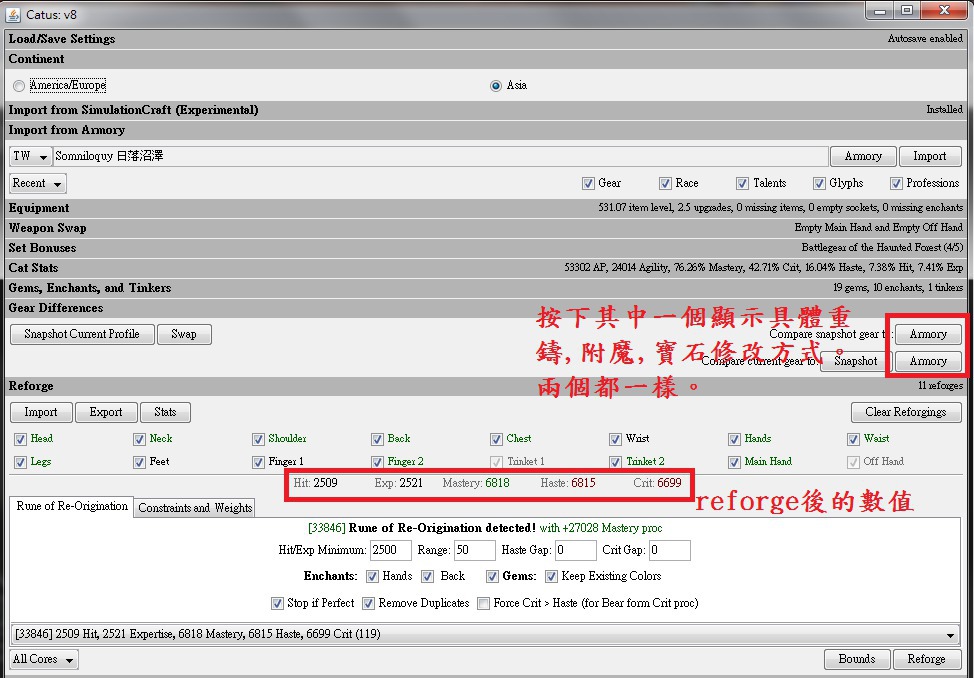Toggle the Professions import checkbox
The width and height of the screenshot is (974, 678).
coord(896,183)
